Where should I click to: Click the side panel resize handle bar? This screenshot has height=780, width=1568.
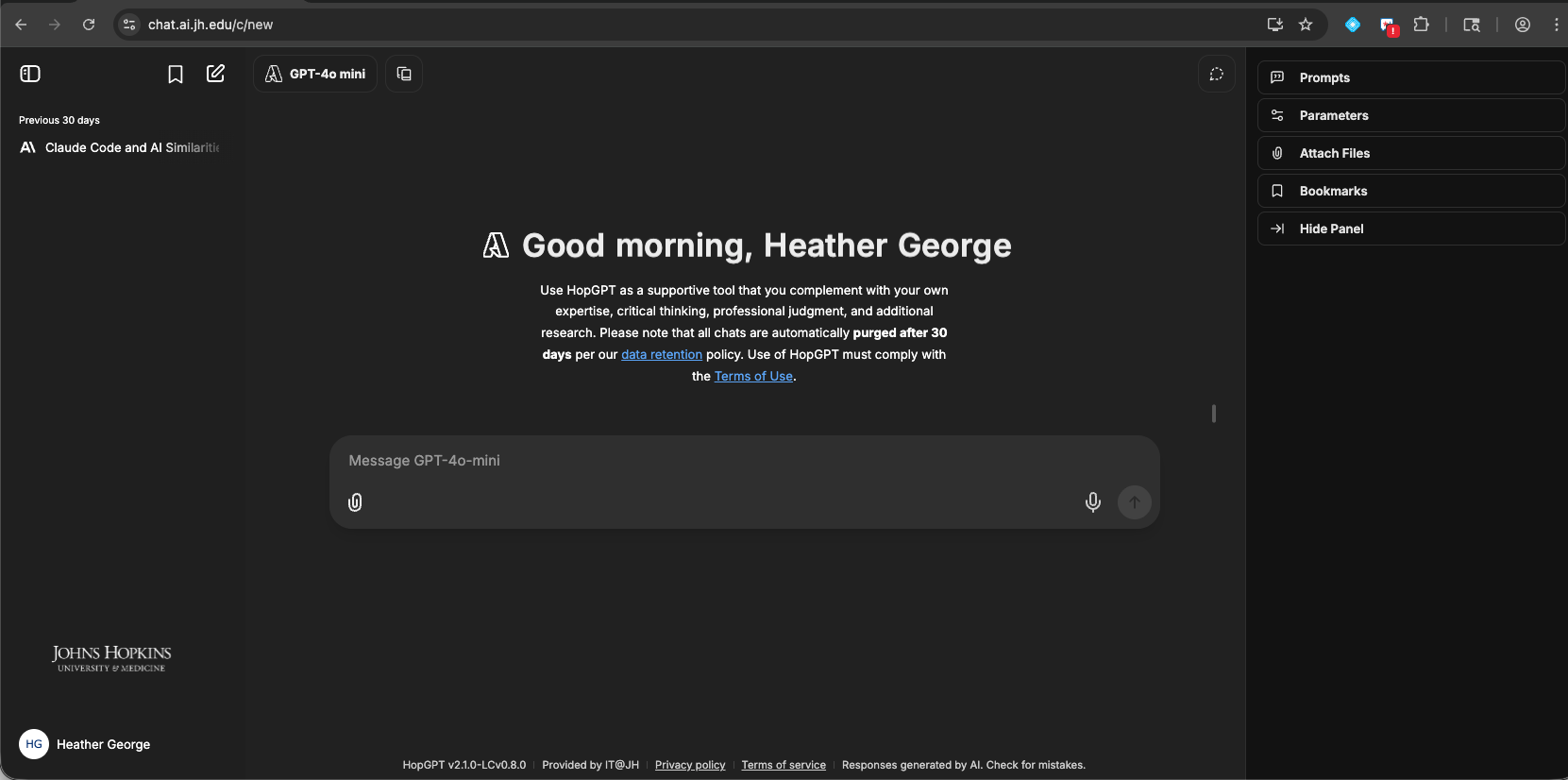click(1214, 414)
